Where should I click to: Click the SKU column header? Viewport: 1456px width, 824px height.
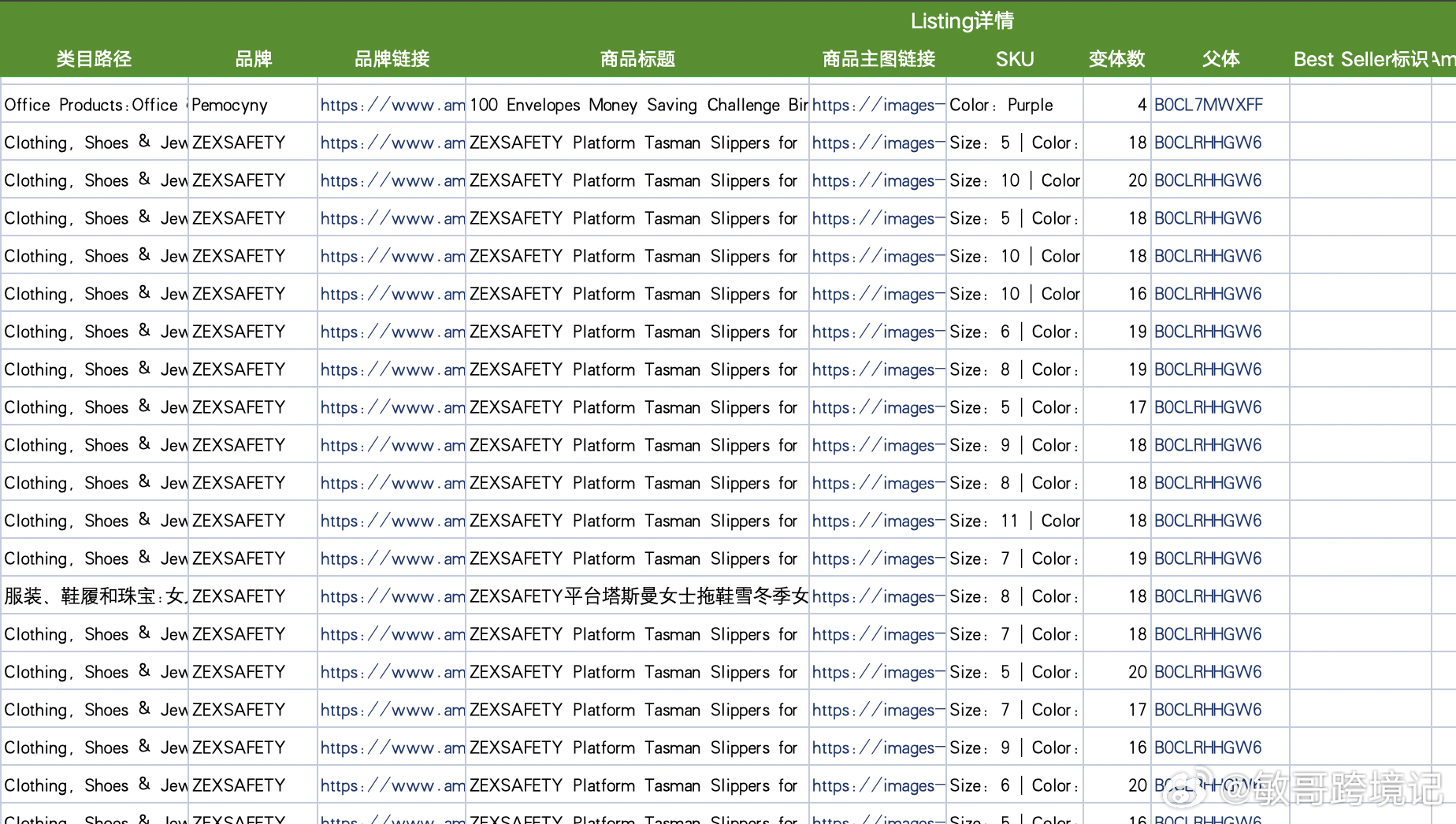[x=1015, y=59]
